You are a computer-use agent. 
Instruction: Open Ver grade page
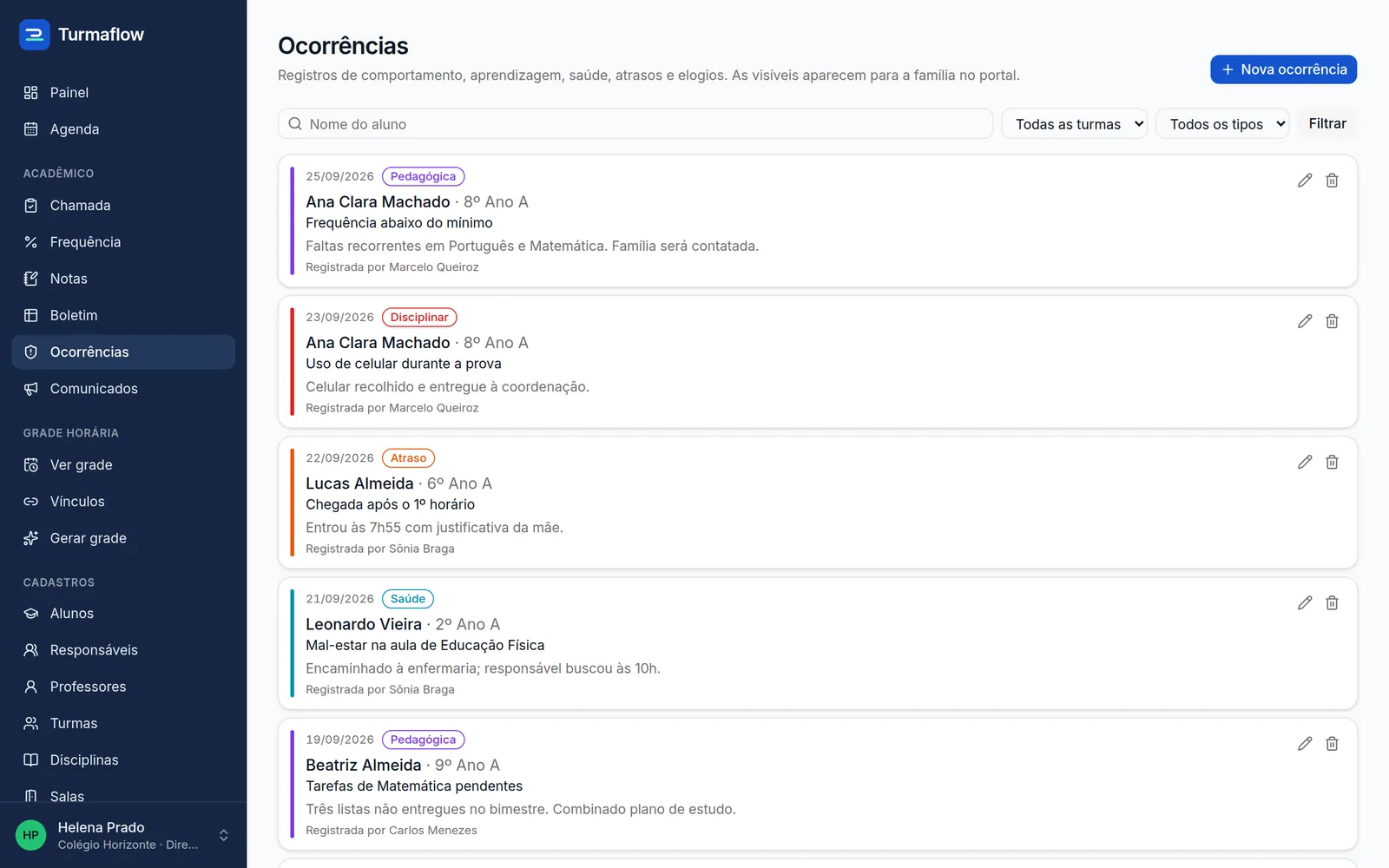coord(123,465)
